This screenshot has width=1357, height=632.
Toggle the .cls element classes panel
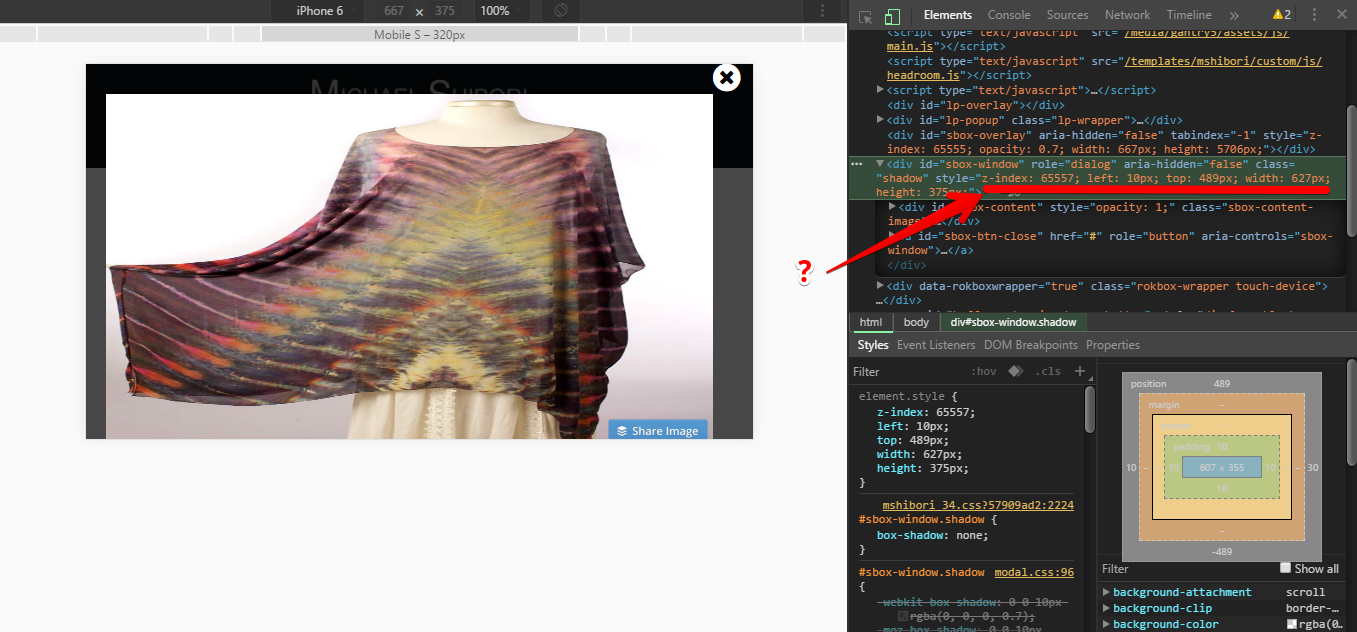1048,372
